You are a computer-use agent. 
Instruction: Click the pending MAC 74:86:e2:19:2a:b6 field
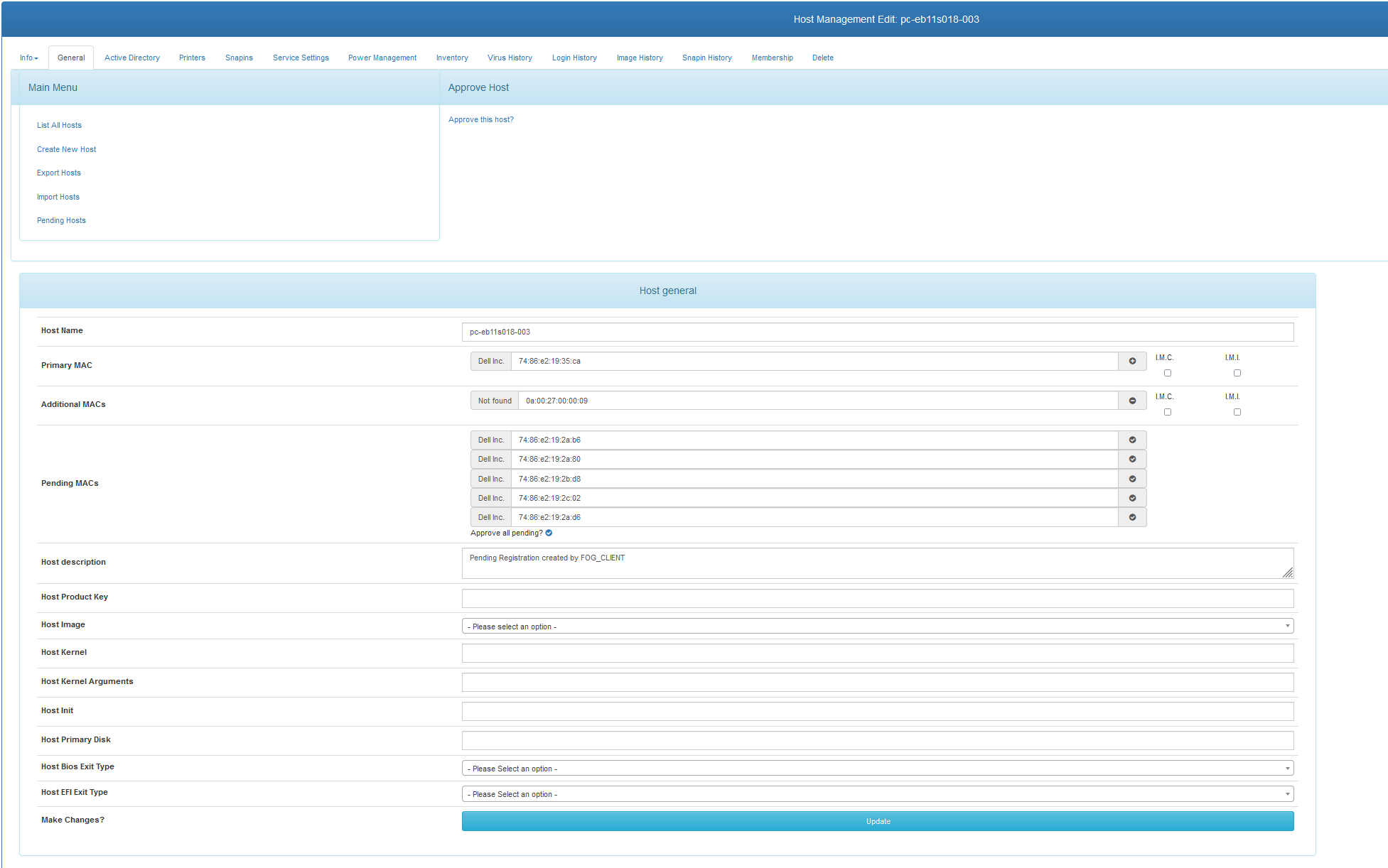814,440
